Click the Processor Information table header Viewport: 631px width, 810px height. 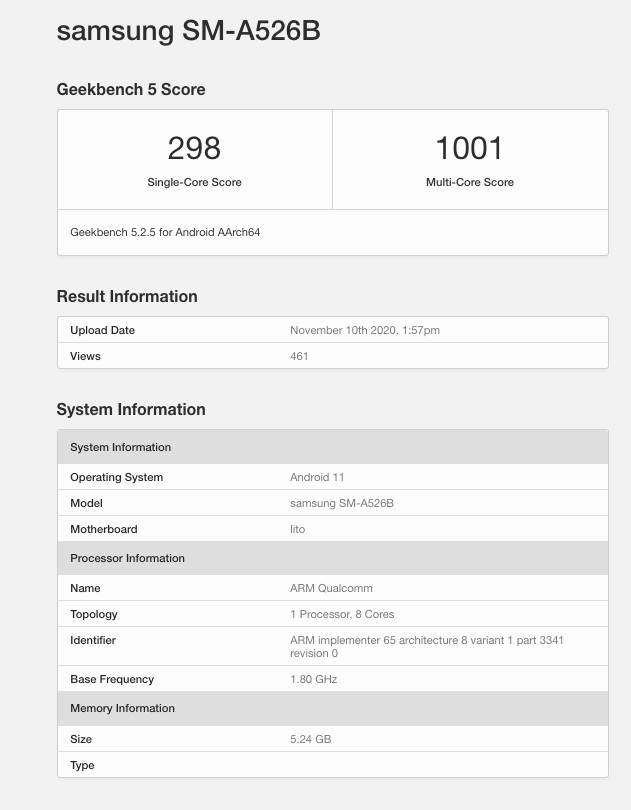[333, 558]
